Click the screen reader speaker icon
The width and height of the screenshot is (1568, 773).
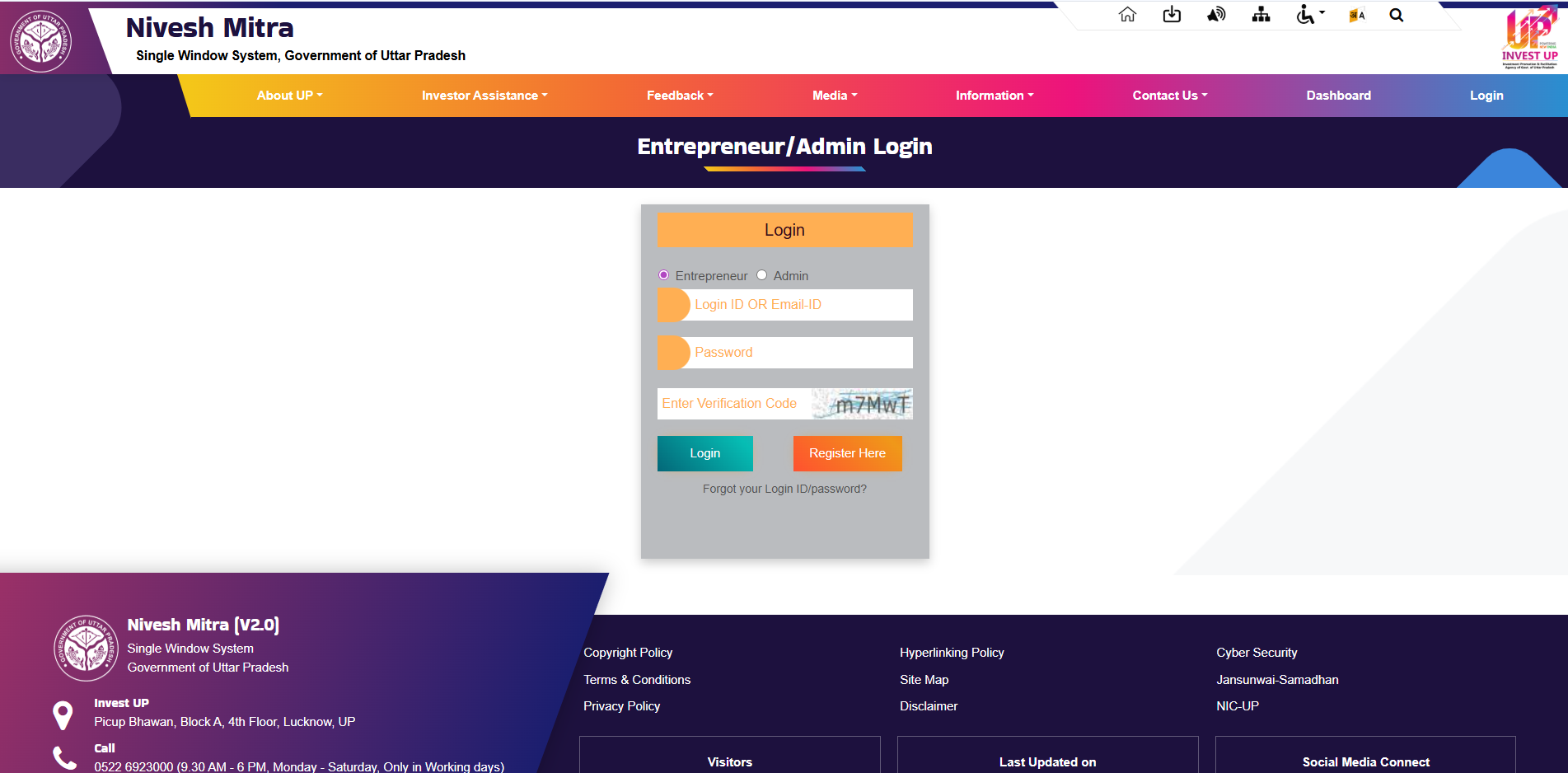click(x=1216, y=15)
